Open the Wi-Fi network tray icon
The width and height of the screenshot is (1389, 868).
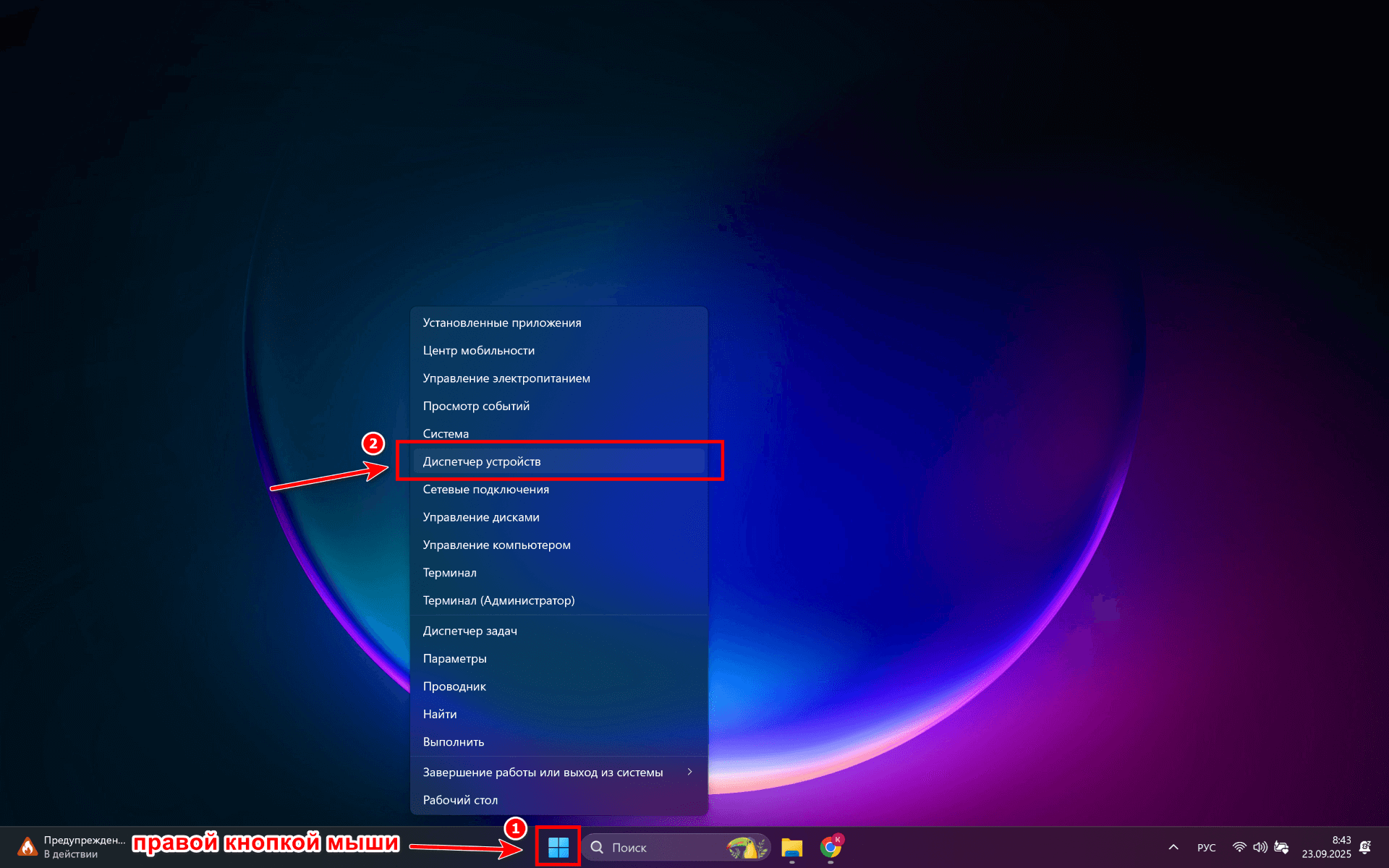coord(1239,847)
